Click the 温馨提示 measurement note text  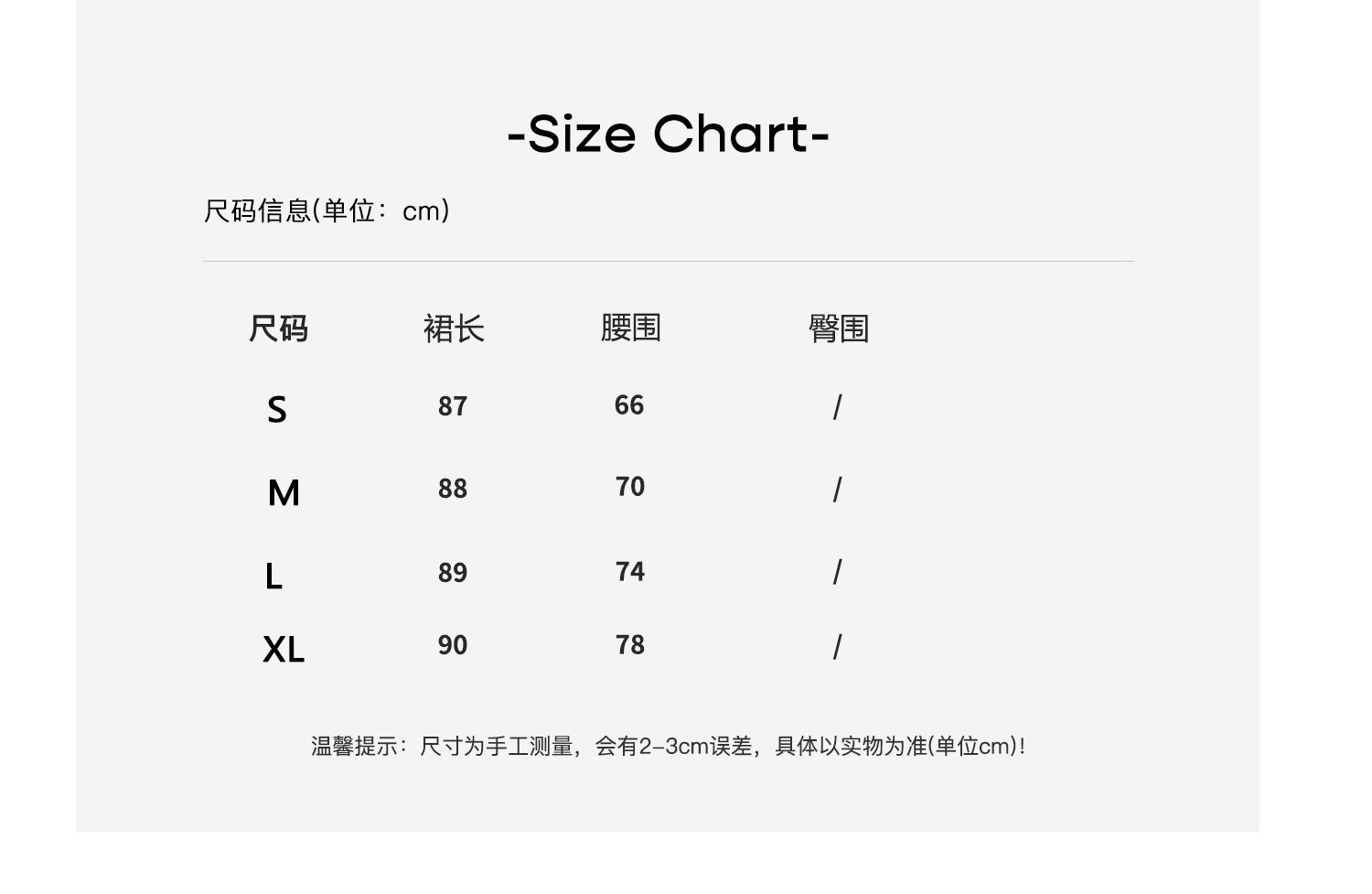[x=668, y=747]
